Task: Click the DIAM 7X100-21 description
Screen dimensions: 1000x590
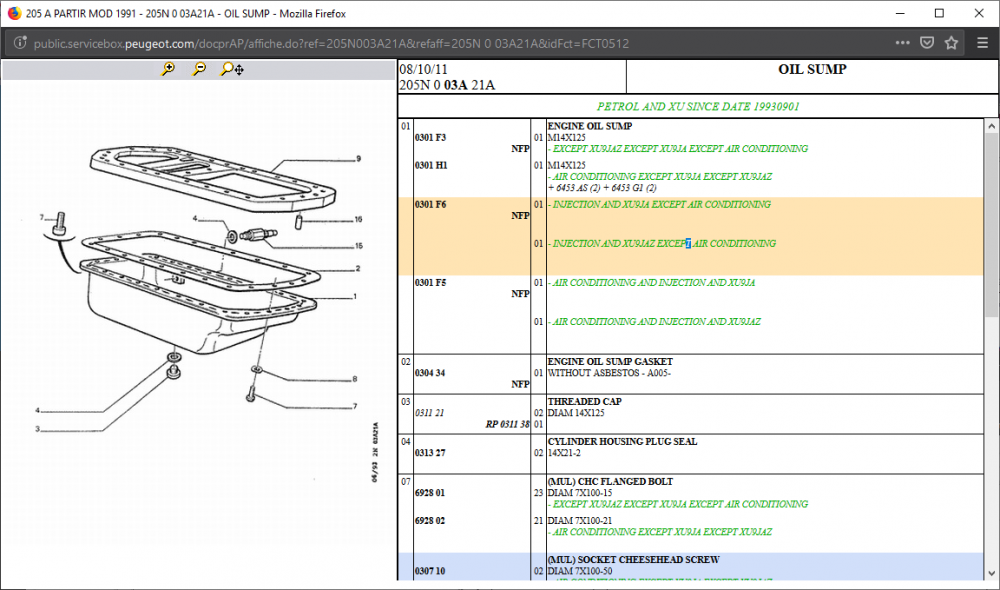Action: 580,521
